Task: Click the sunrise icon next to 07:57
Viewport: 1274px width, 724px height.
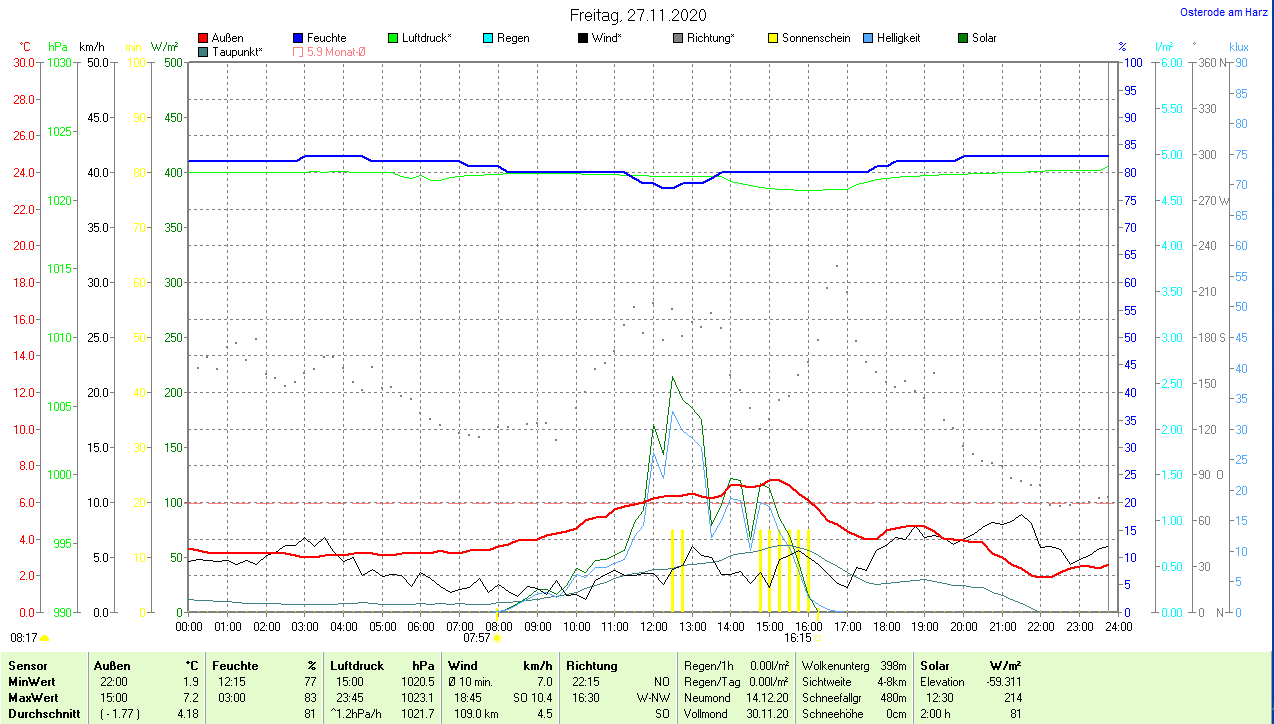Action: (x=497, y=637)
